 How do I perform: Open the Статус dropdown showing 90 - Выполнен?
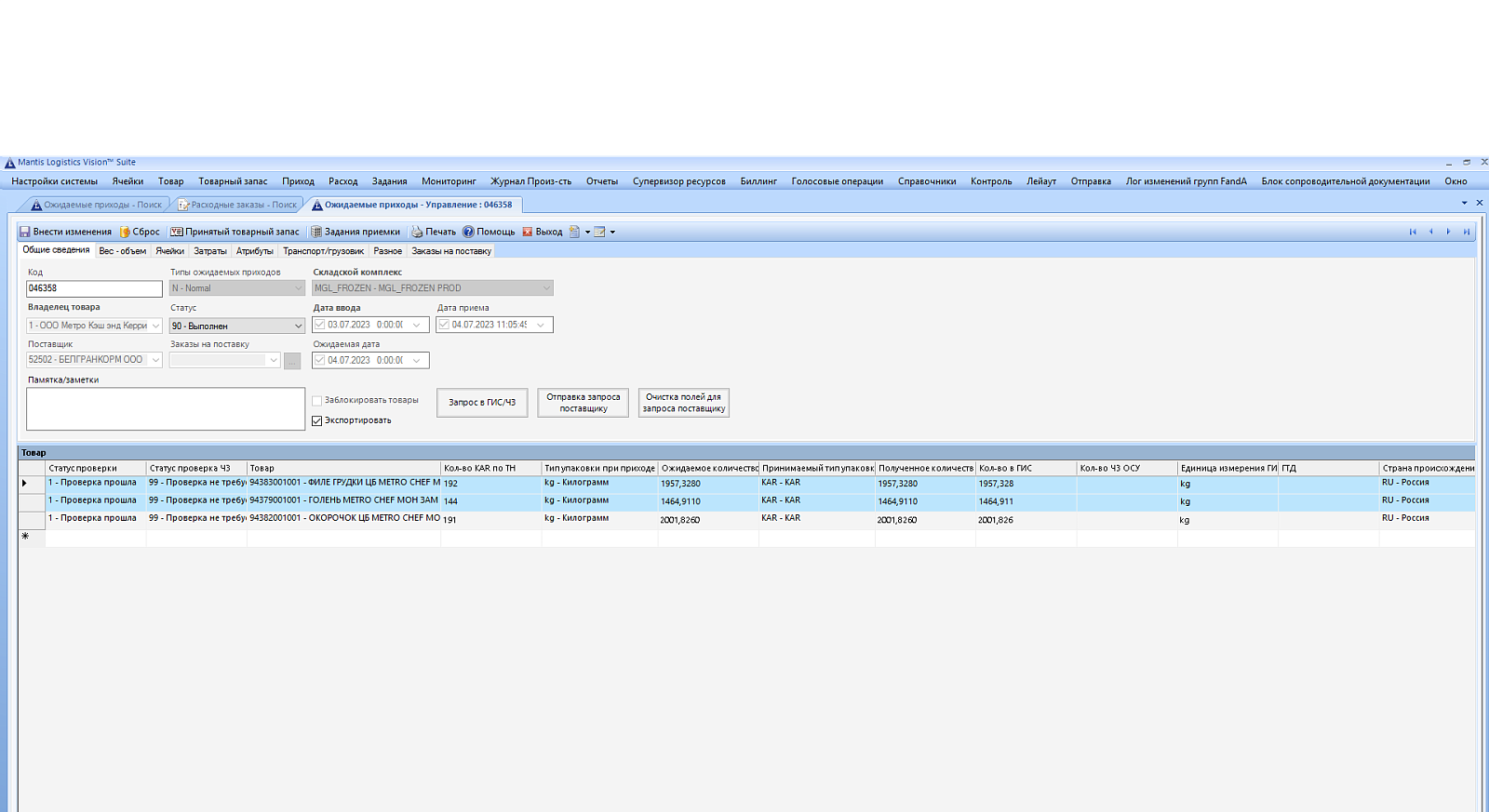[298, 326]
